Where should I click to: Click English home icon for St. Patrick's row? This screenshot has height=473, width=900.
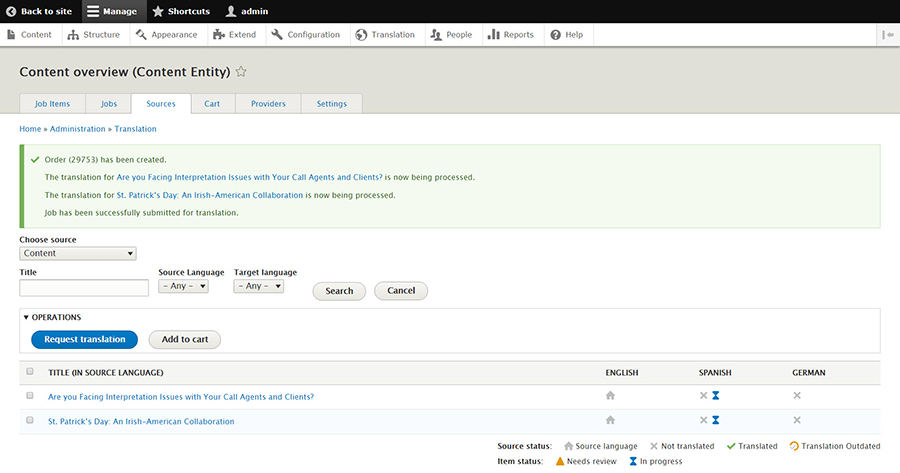point(610,420)
